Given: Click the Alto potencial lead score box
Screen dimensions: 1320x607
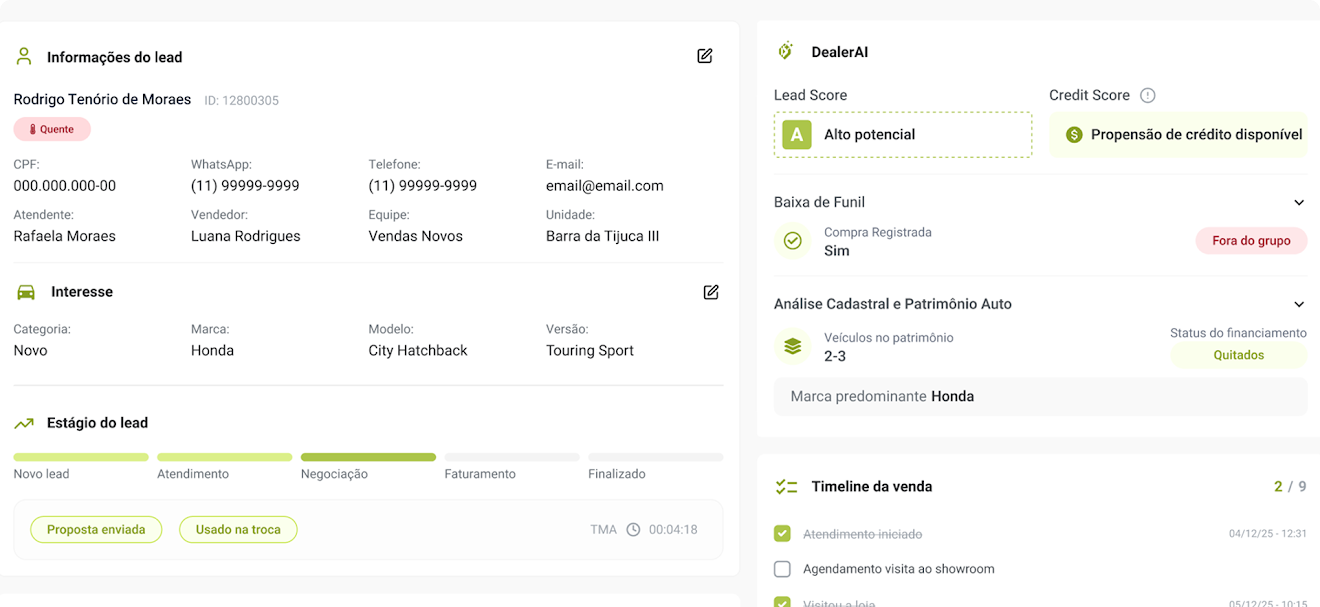Looking at the screenshot, I should [x=903, y=135].
